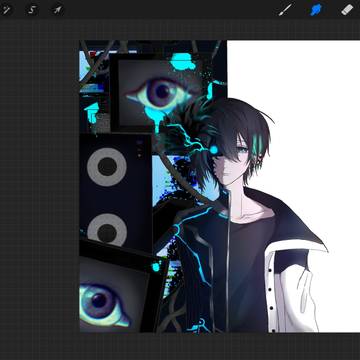360x360 pixels.
Task: Tap the character's glowing cyan eye on canvas
Action: click(214, 150)
